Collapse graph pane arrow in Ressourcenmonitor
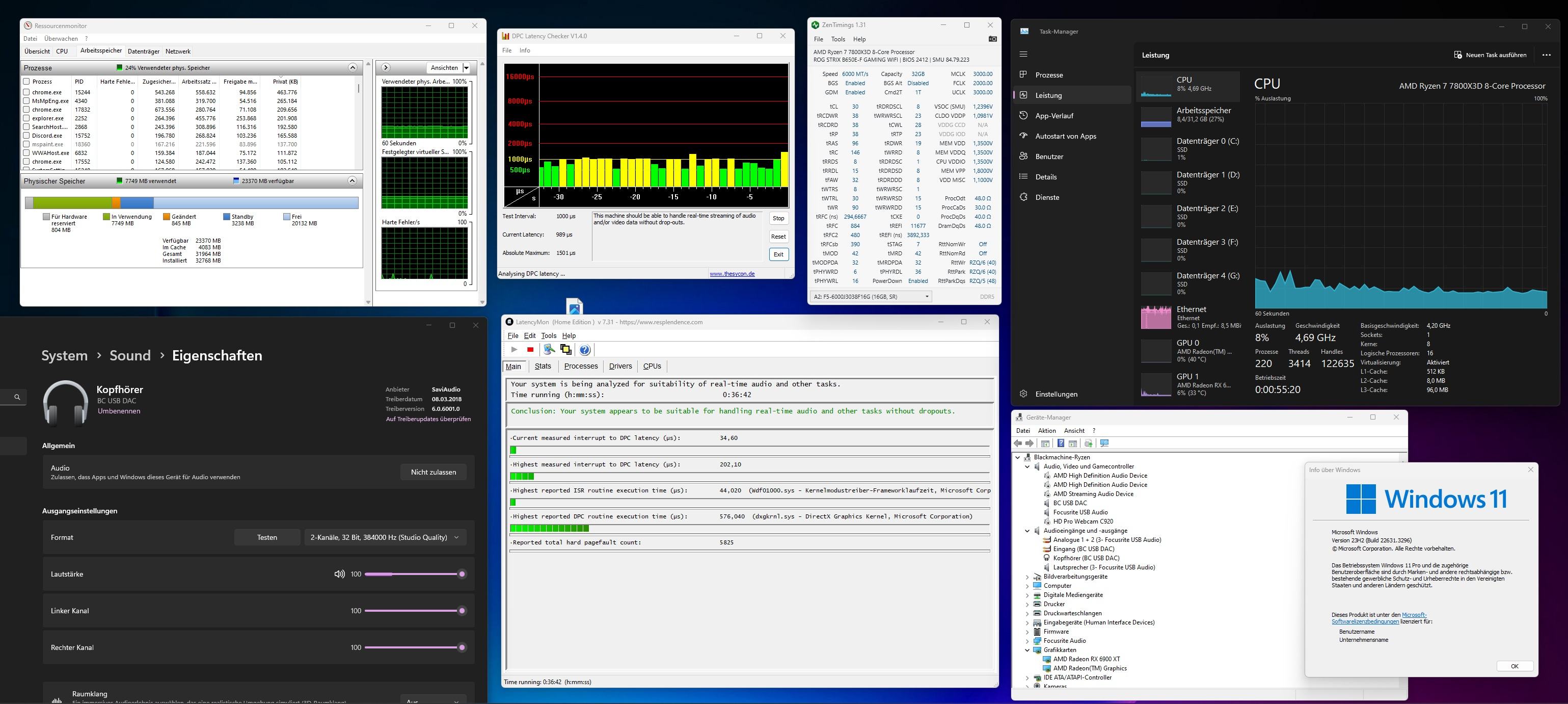The image size is (1568, 704). click(386, 68)
